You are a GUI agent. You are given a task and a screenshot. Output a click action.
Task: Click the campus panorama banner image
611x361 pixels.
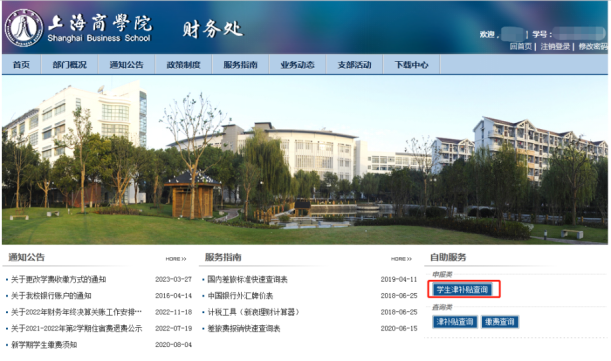point(305,160)
